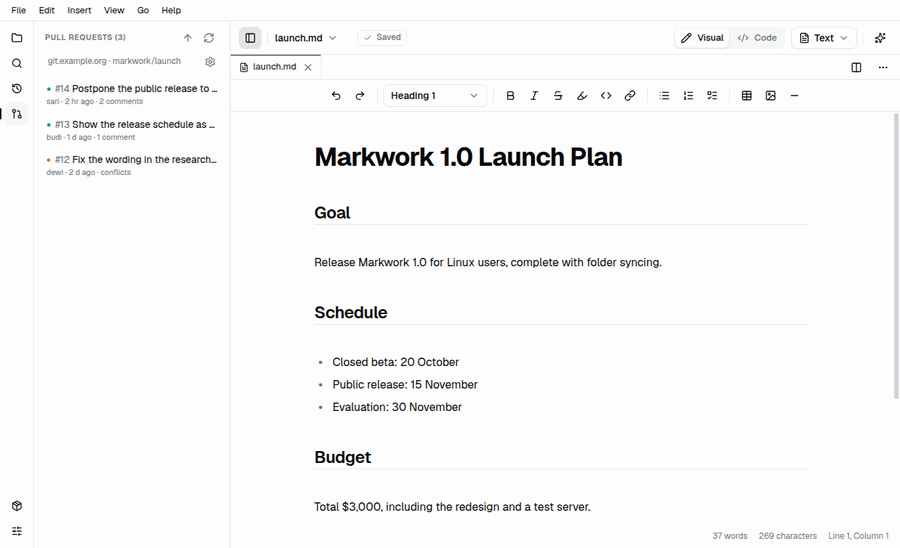Click the 'Evaluation: 30 November' bullet
The width and height of the screenshot is (900, 548).
(397, 407)
